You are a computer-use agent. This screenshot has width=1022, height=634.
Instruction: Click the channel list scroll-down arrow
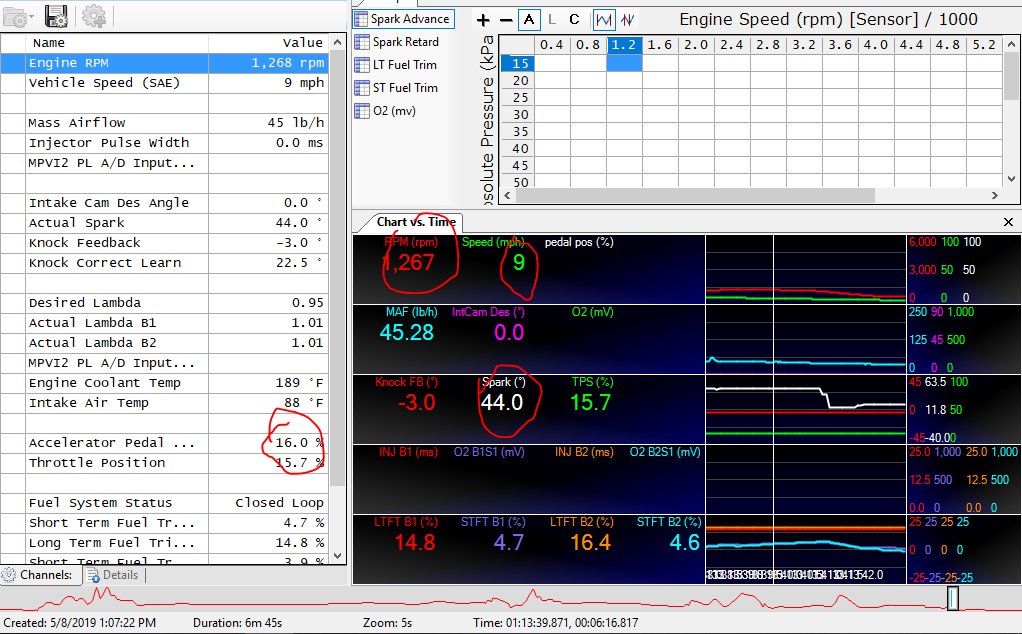337,556
